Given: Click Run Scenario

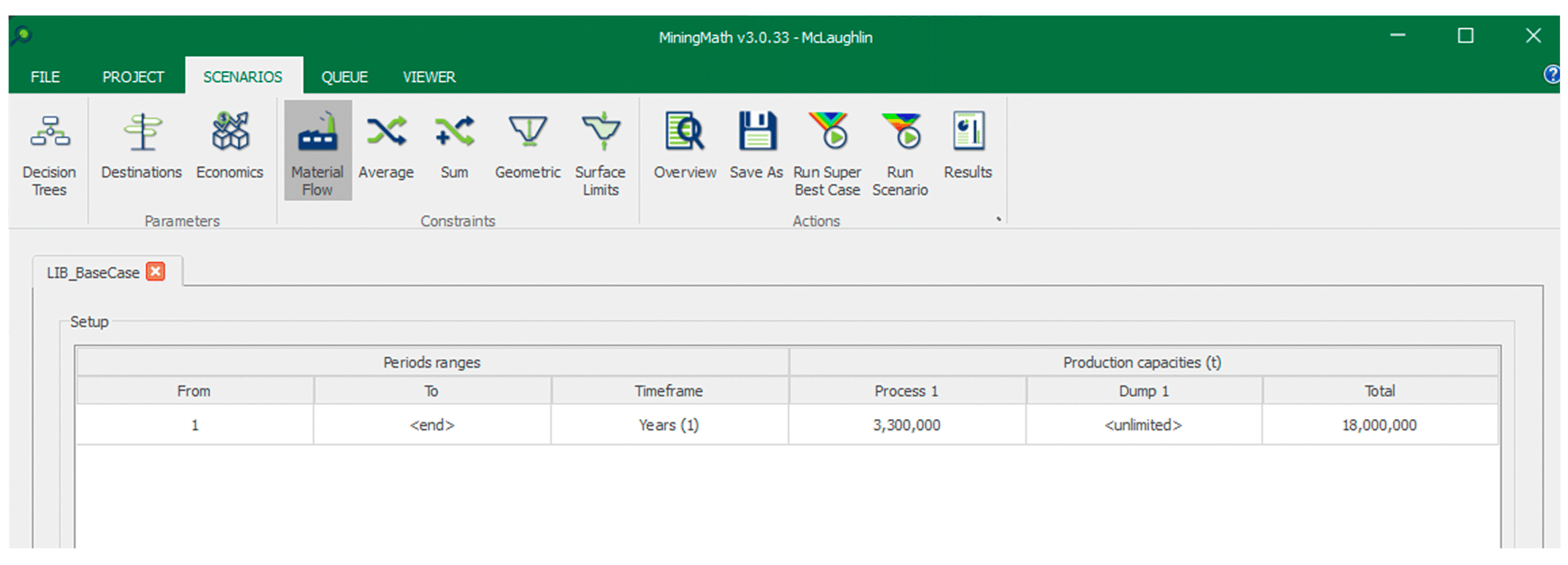Looking at the screenshot, I should pos(900,153).
